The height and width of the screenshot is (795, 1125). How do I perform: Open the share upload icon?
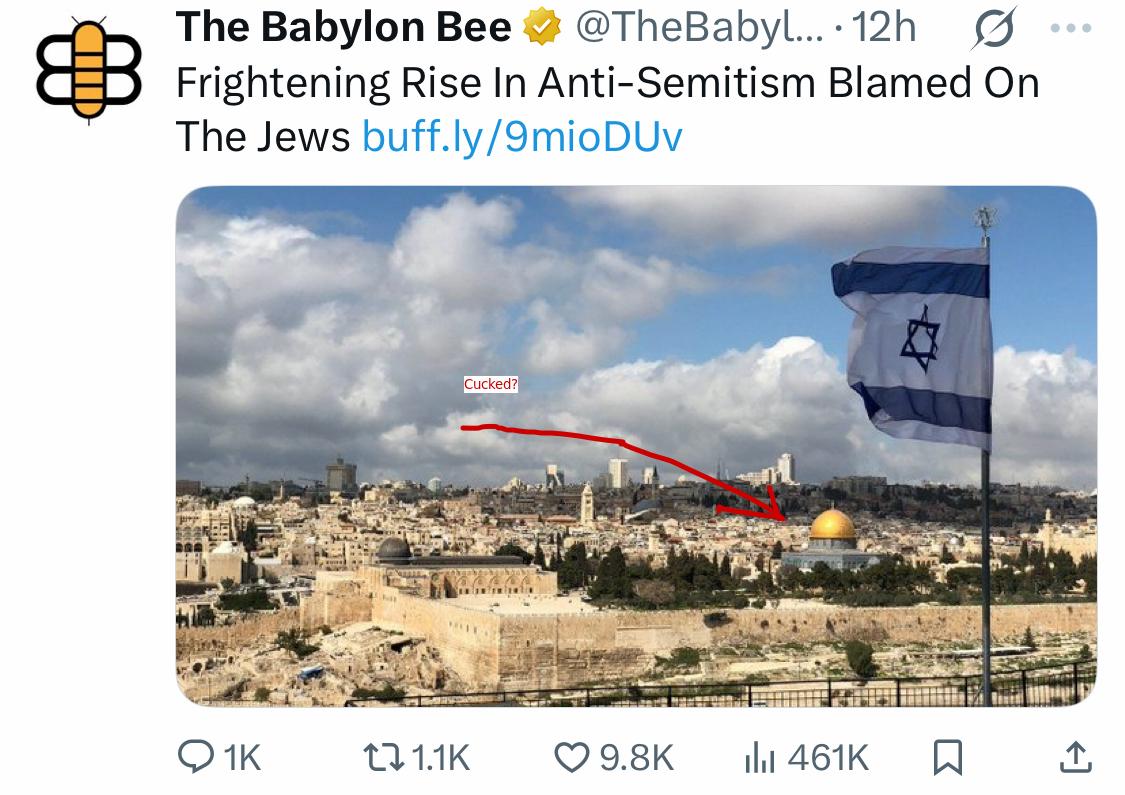tap(1075, 757)
